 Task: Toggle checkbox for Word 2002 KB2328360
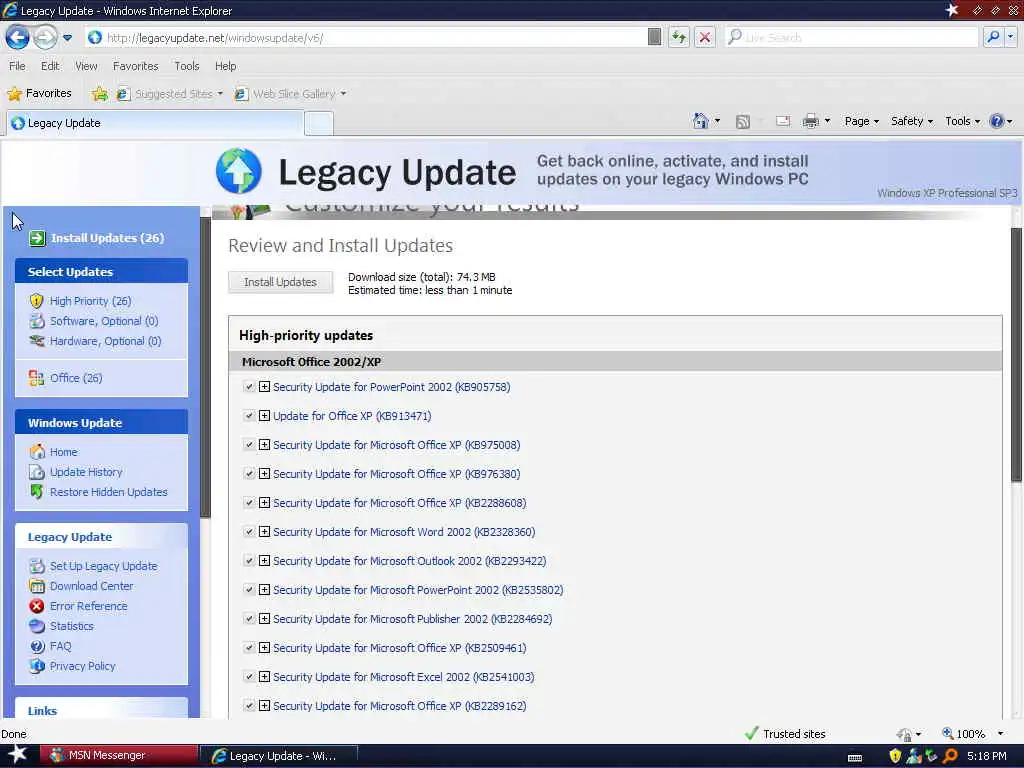[249, 532]
